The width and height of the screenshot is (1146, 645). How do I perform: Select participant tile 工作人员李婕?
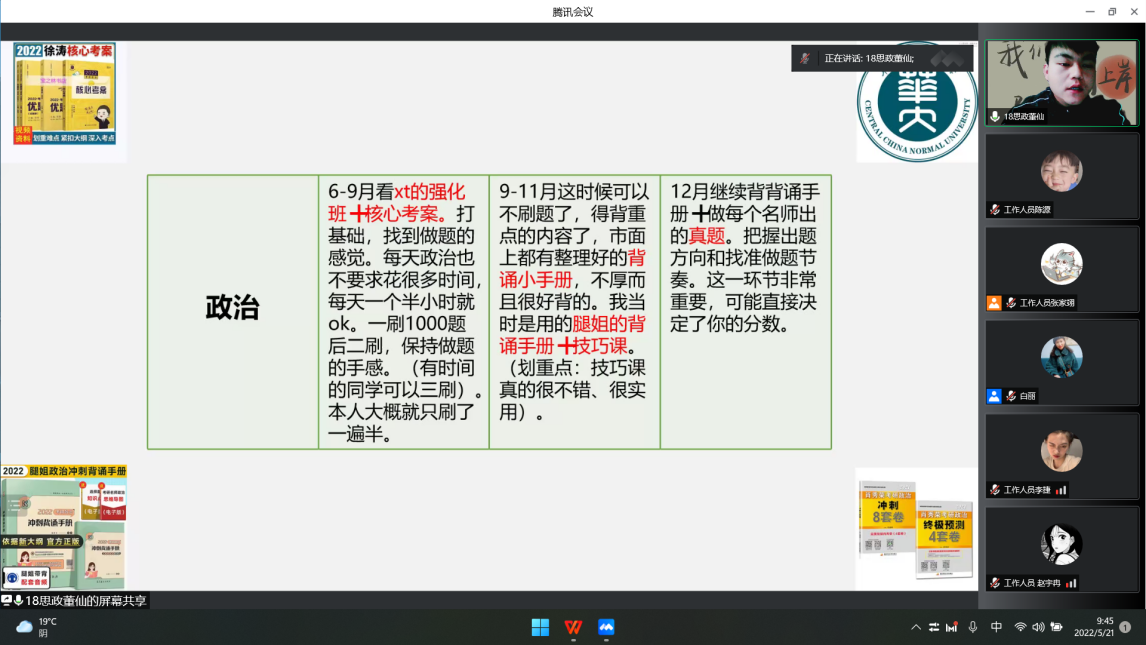tap(1061, 455)
